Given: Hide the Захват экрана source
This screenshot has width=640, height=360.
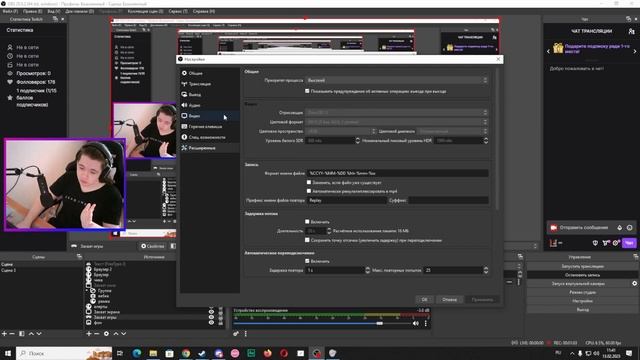Looking at the screenshot, I should pyautogui.click(x=211, y=312).
